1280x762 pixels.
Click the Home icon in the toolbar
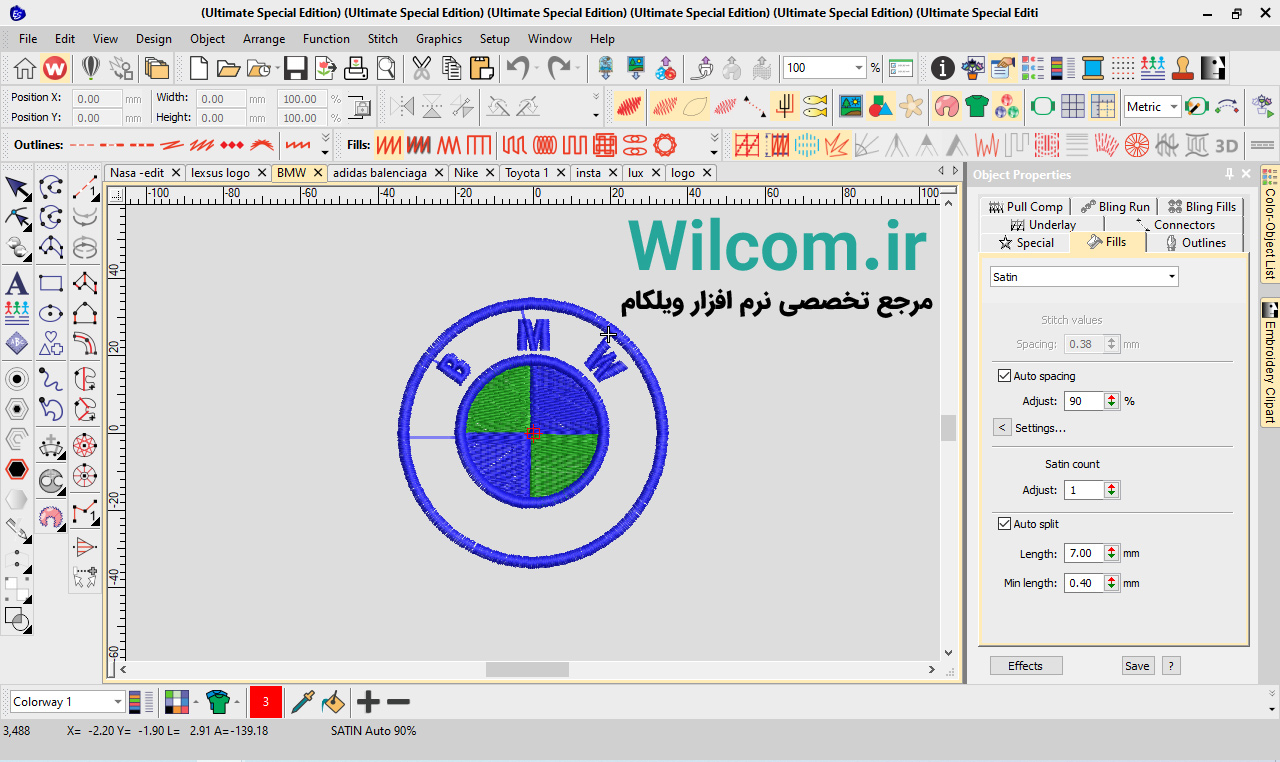tap(25, 68)
